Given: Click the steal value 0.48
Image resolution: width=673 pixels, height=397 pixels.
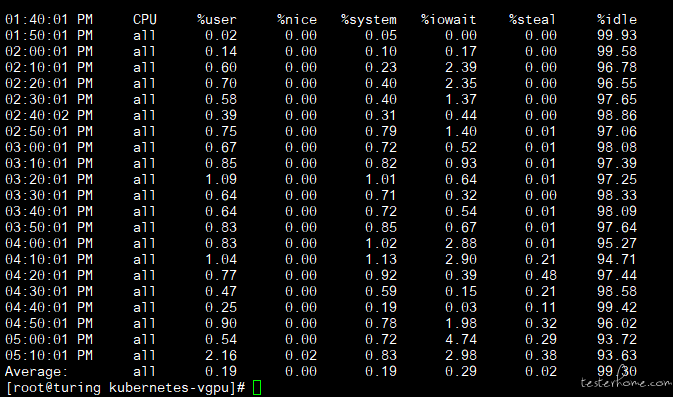Looking at the screenshot, I should [x=541, y=276].
